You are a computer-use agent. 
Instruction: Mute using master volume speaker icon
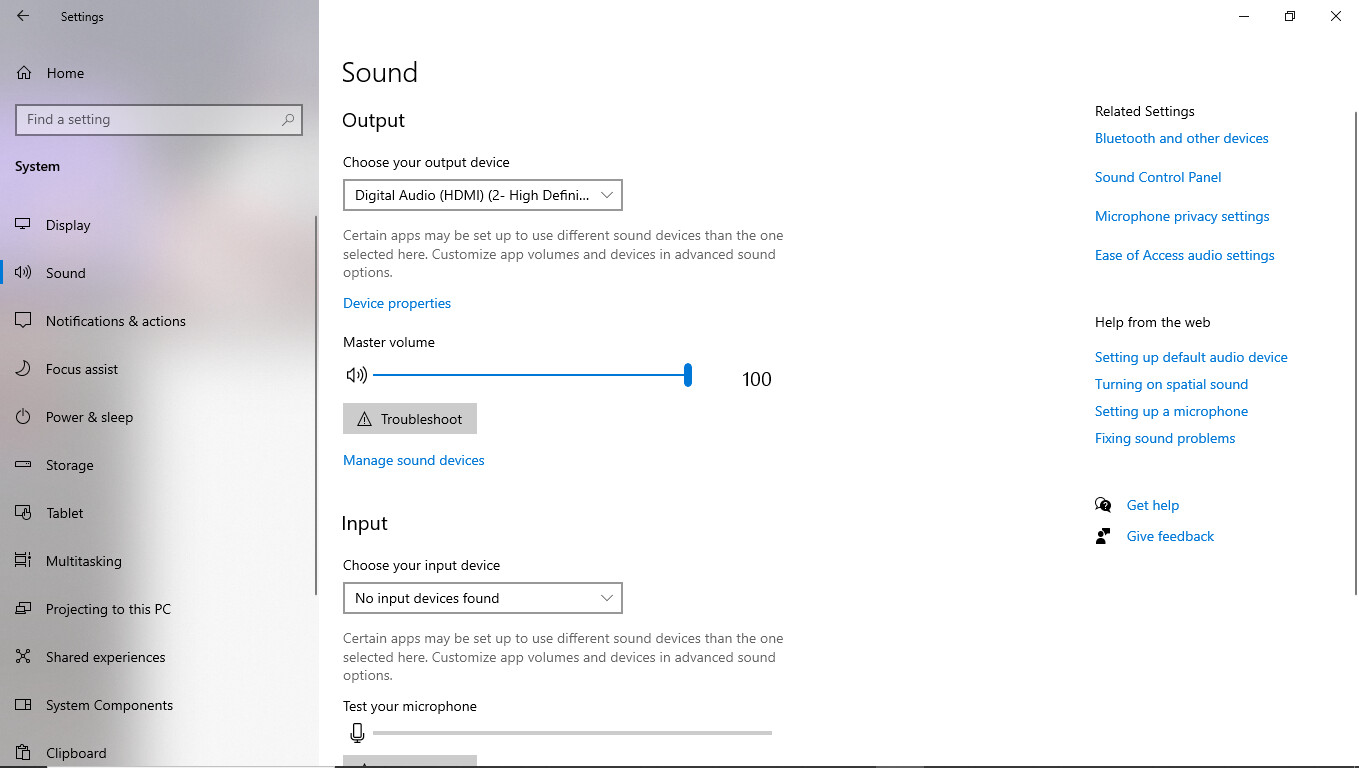coord(356,375)
